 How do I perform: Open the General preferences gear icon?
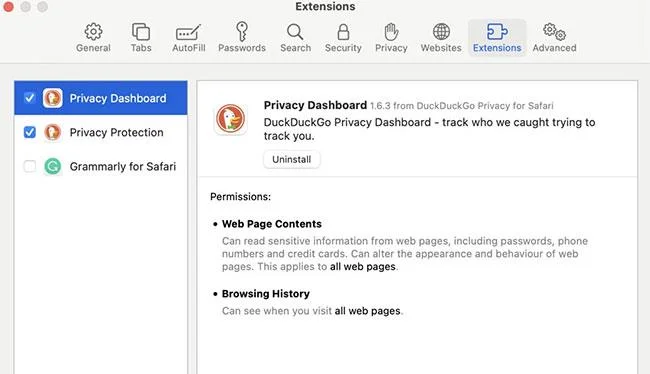[x=93, y=32]
